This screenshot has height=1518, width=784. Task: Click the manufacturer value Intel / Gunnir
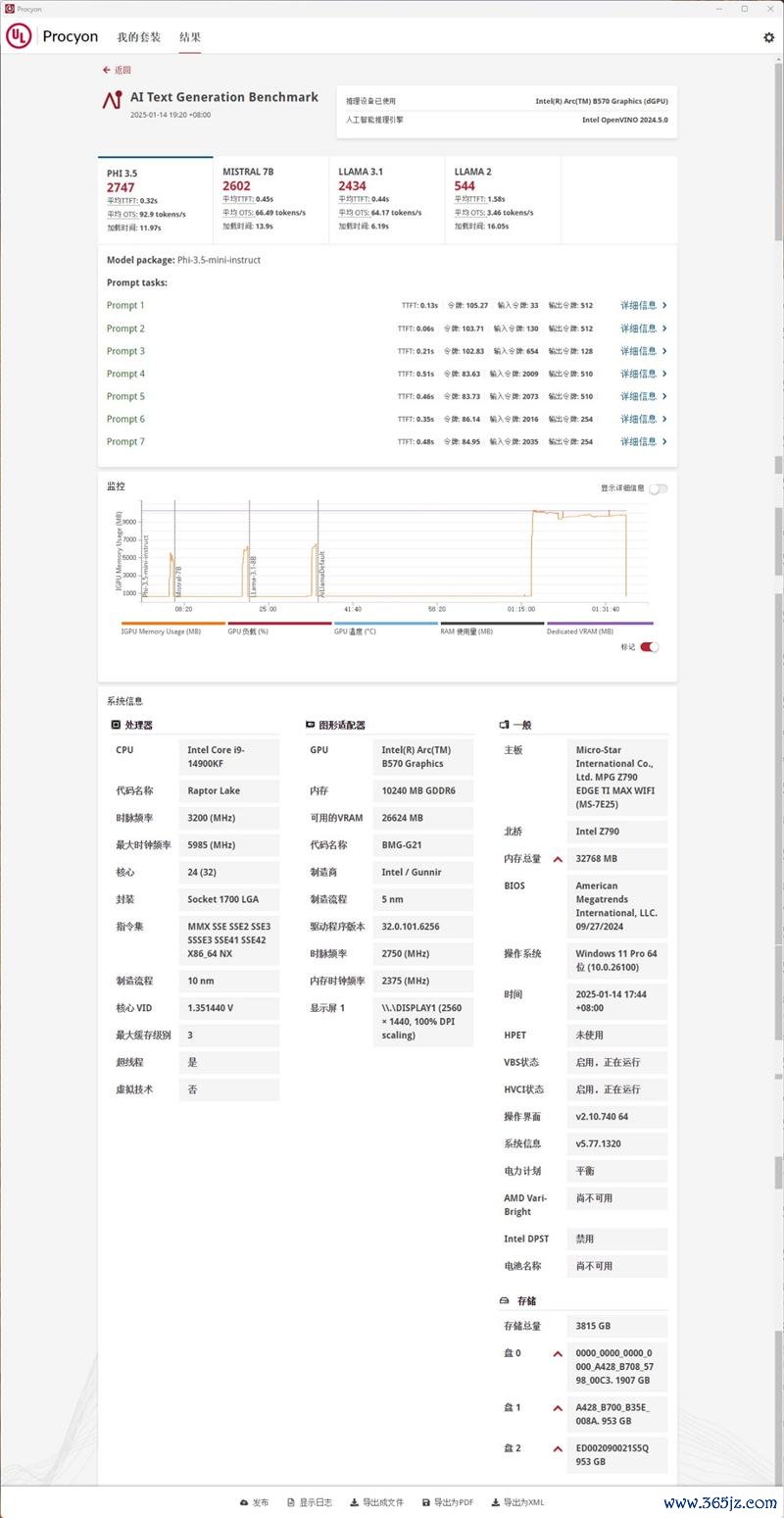(x=423, y=872)
